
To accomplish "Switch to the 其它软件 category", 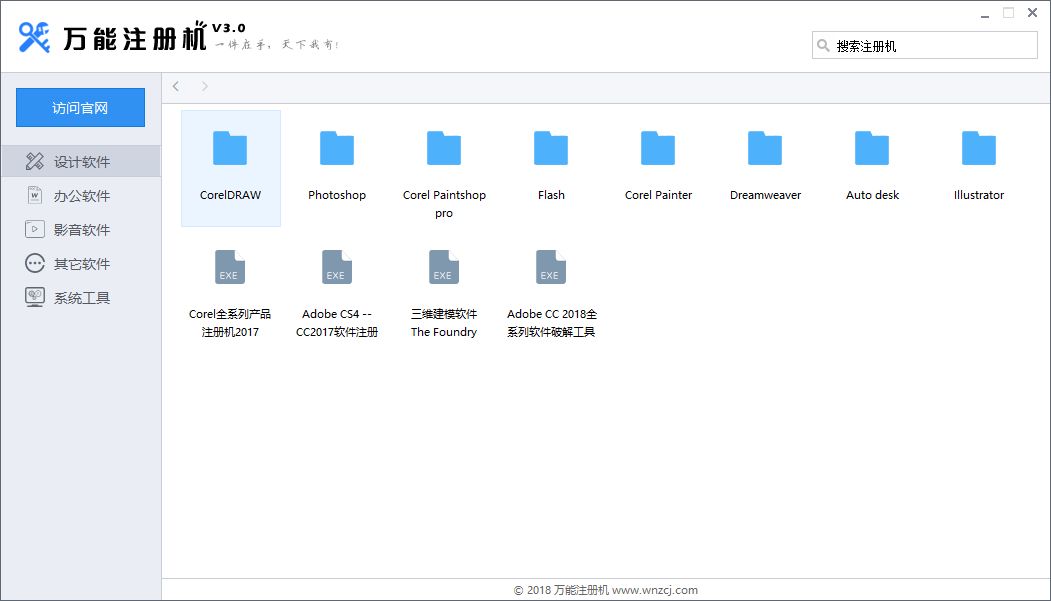I will pyautogui.click(x=81, y=264).
